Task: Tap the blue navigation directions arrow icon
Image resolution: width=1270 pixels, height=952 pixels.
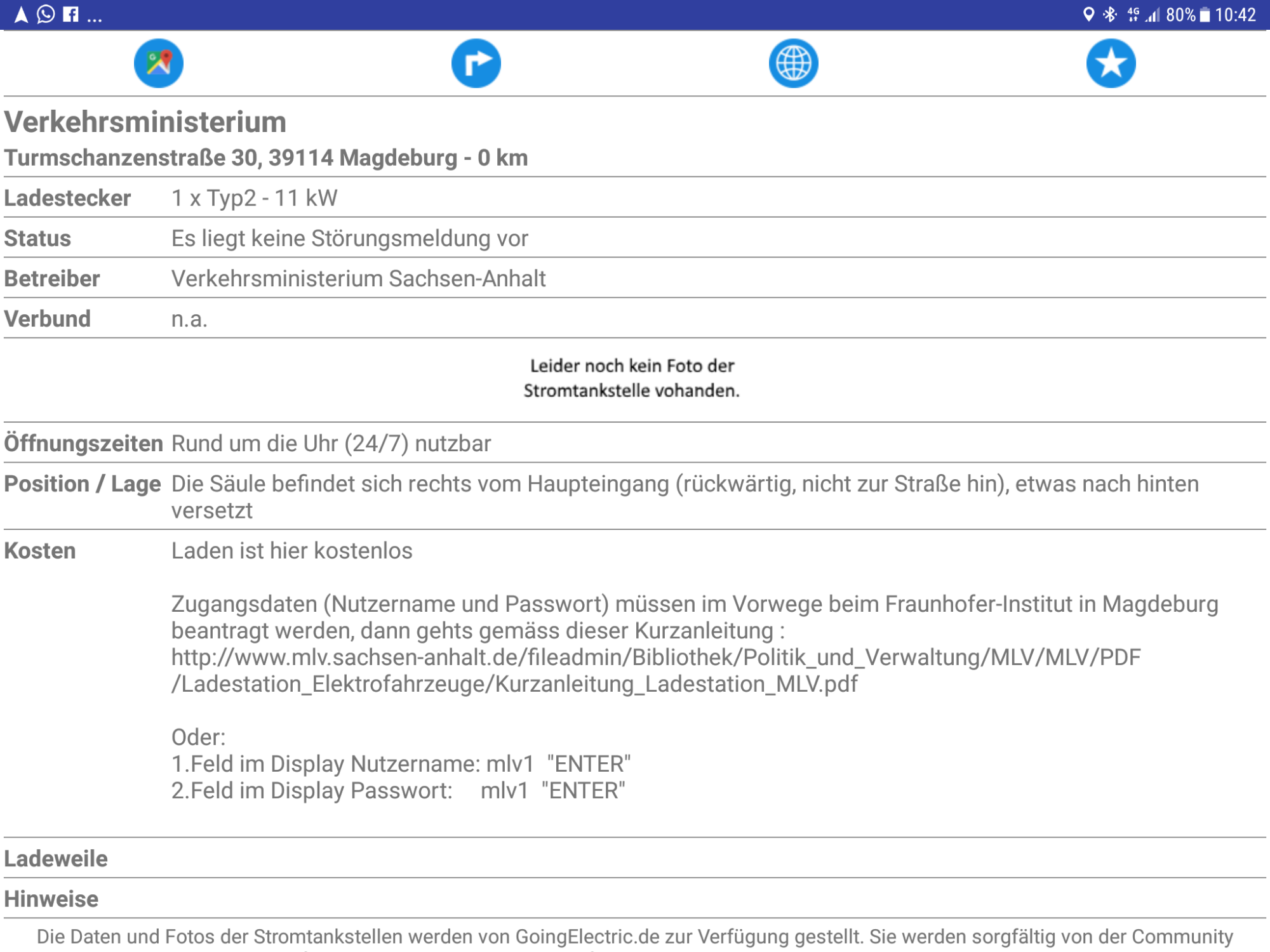Action: tap(476, 63)
